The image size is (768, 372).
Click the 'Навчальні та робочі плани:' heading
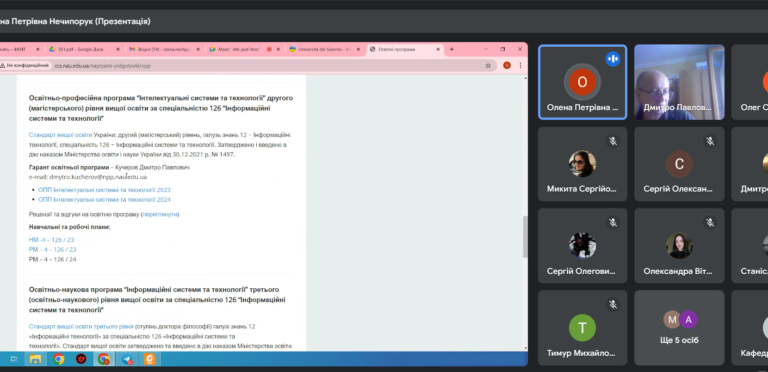pos(70,227)
